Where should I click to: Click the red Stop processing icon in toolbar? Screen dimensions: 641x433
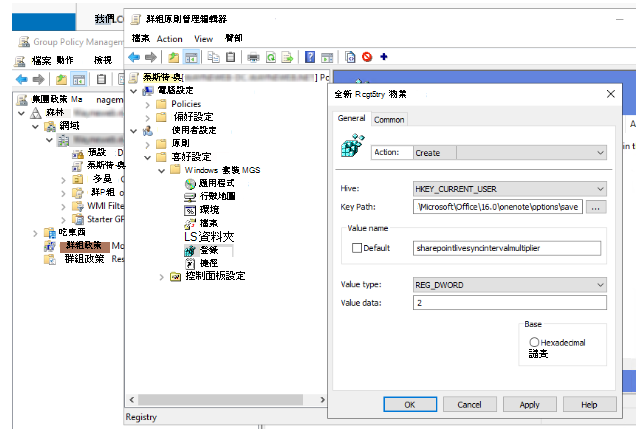pos(367,57)
